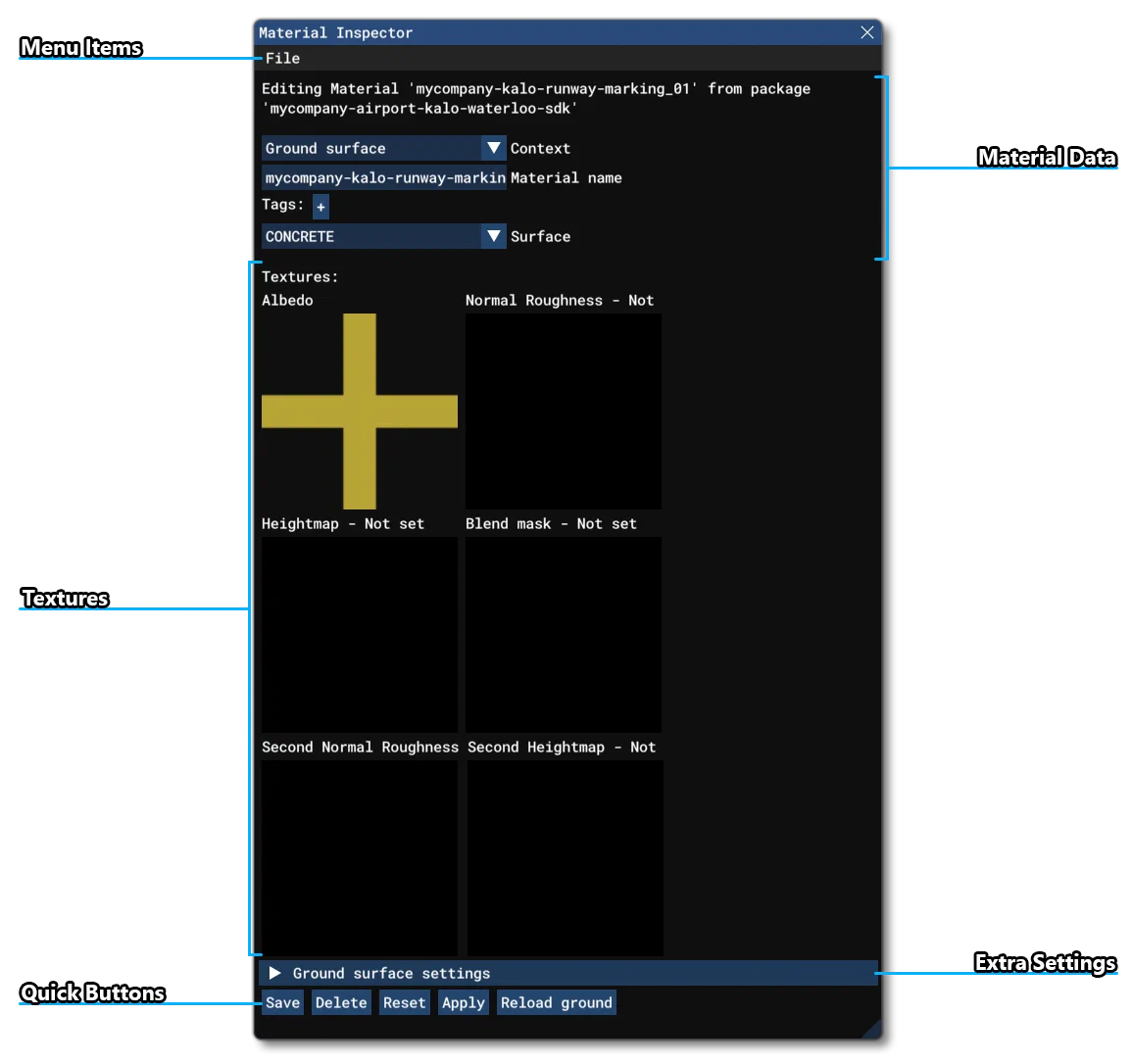Click the Material name input field
Image resolution: width=1133 pixels, height=1064 pixels.
point(383,177)
